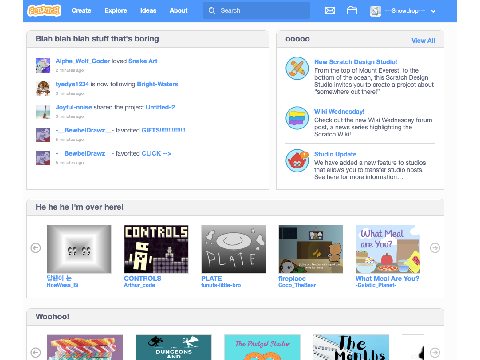
Task: Click the CONTROLS project title
Action: (142, 278)
